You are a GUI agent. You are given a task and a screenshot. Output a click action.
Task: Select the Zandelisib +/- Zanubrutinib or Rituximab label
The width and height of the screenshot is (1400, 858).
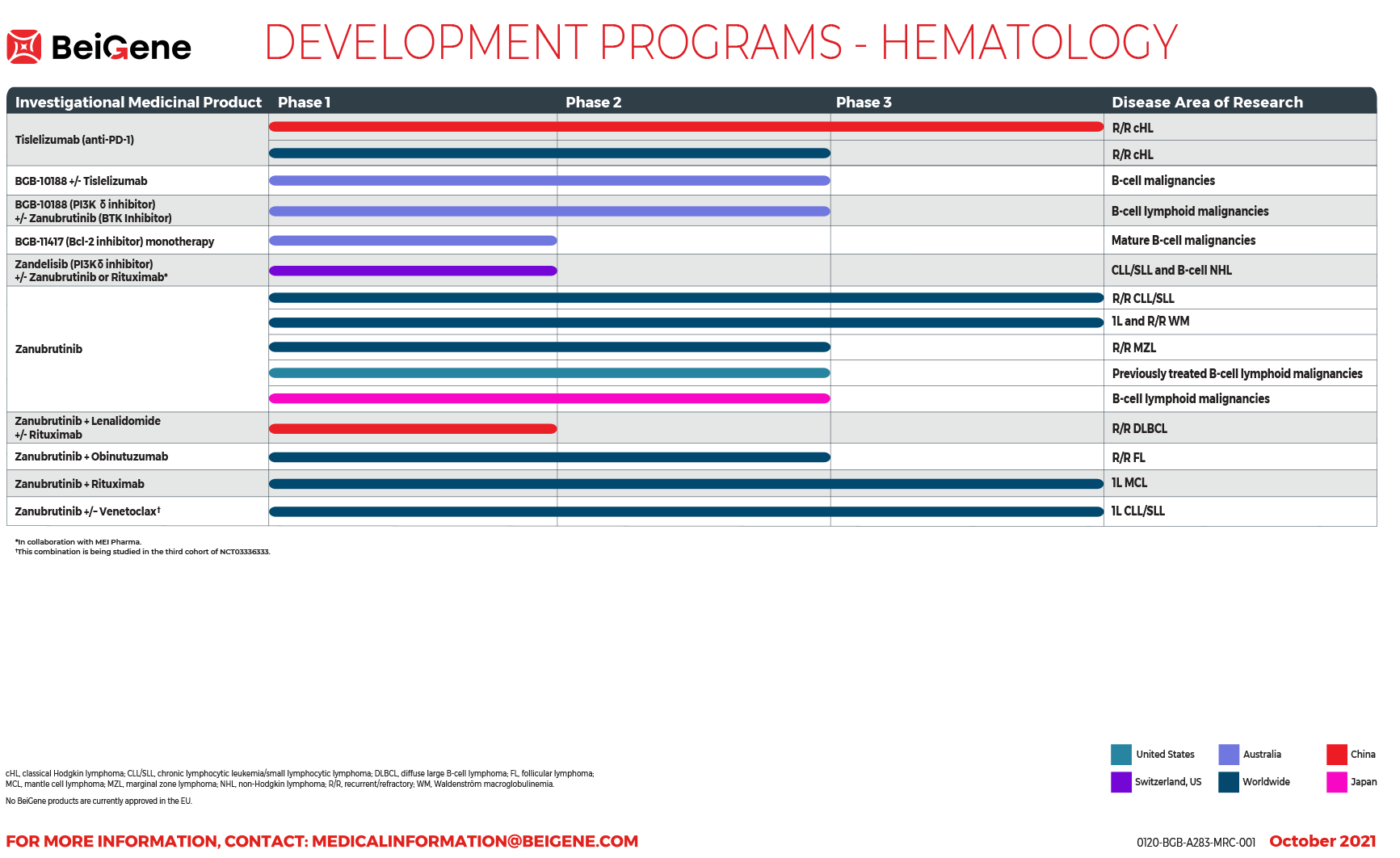(x=91, y=271)
